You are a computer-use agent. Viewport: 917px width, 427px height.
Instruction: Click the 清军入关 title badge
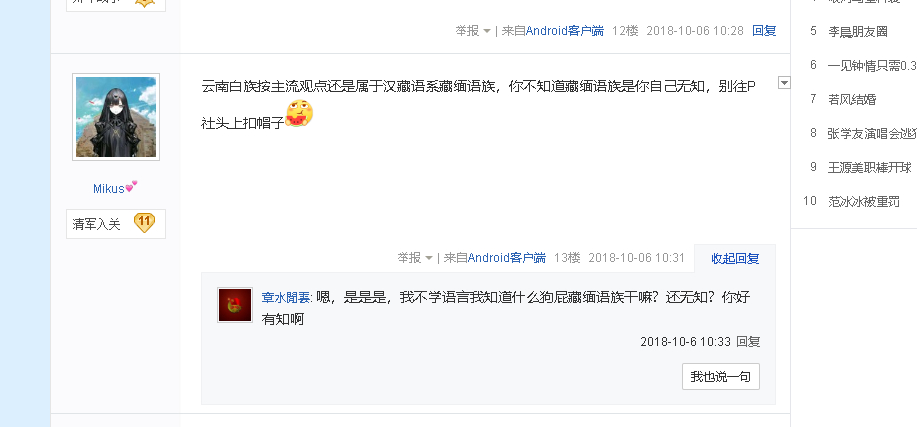click(x=97, y=224)
